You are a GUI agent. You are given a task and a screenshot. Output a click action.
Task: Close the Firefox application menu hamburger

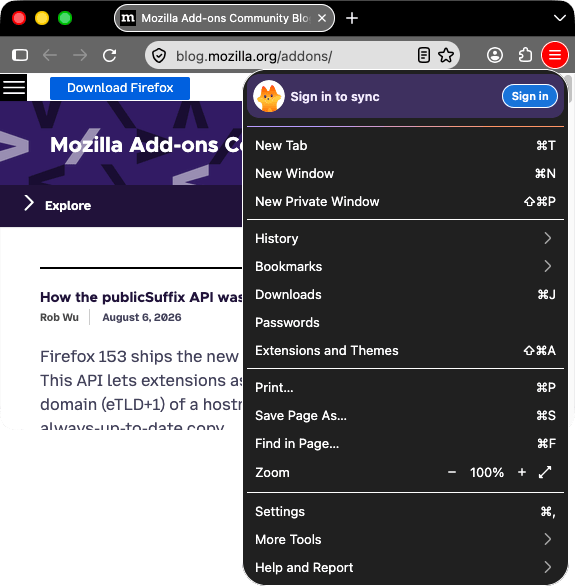coord(555,55)
